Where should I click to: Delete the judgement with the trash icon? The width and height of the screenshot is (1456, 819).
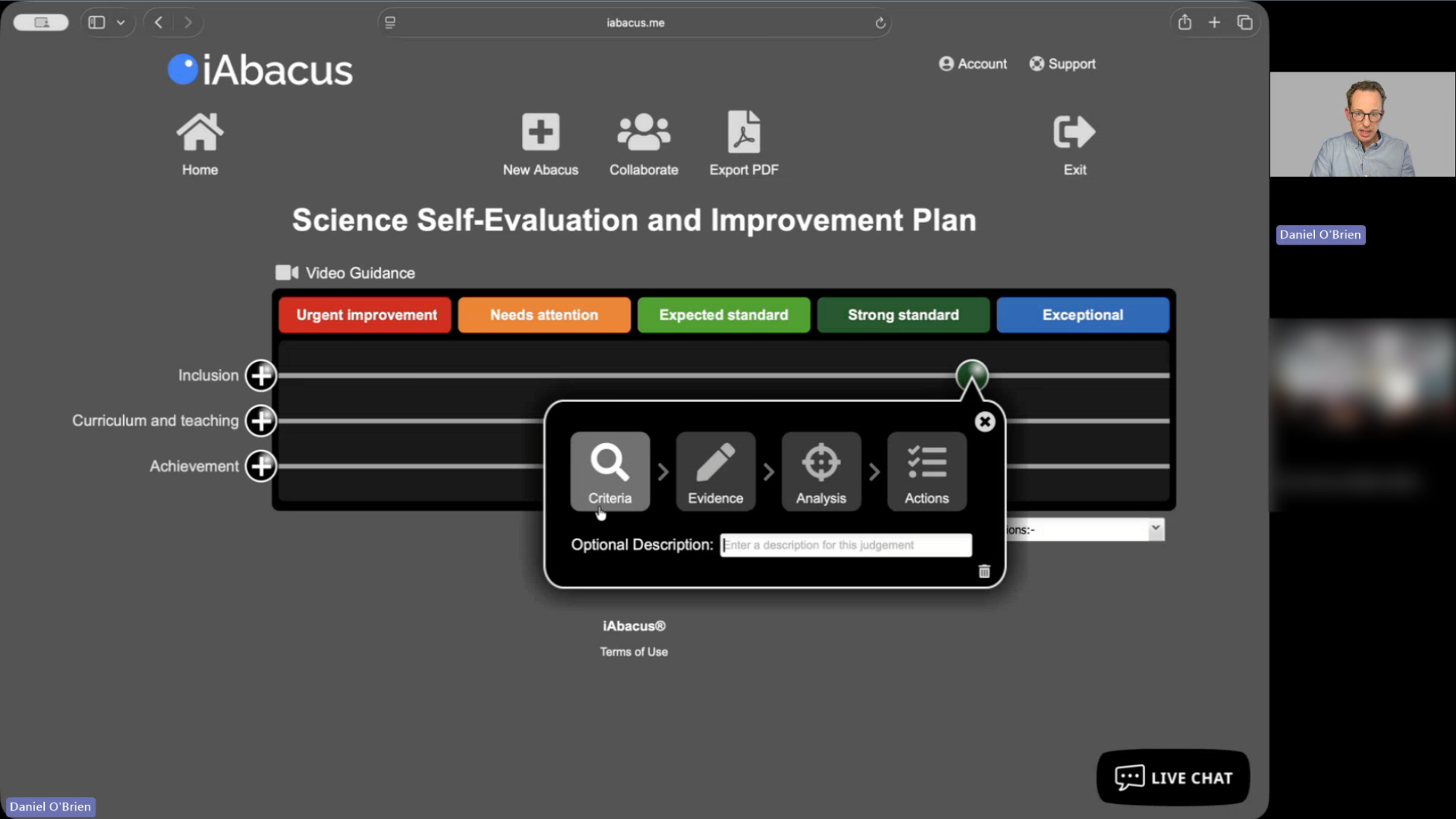[x=984, y=571]
